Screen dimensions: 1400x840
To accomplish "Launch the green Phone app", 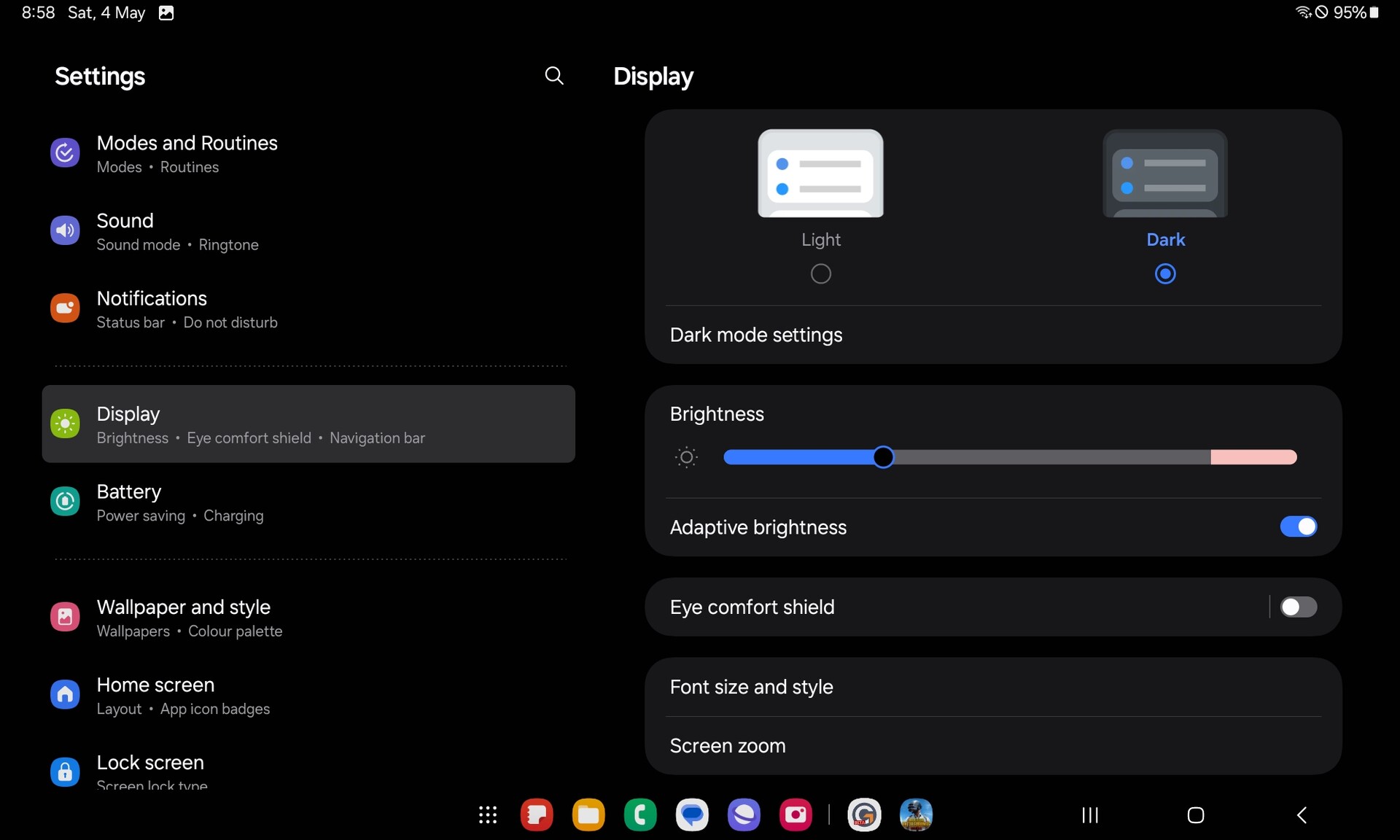I will point(640,815).
